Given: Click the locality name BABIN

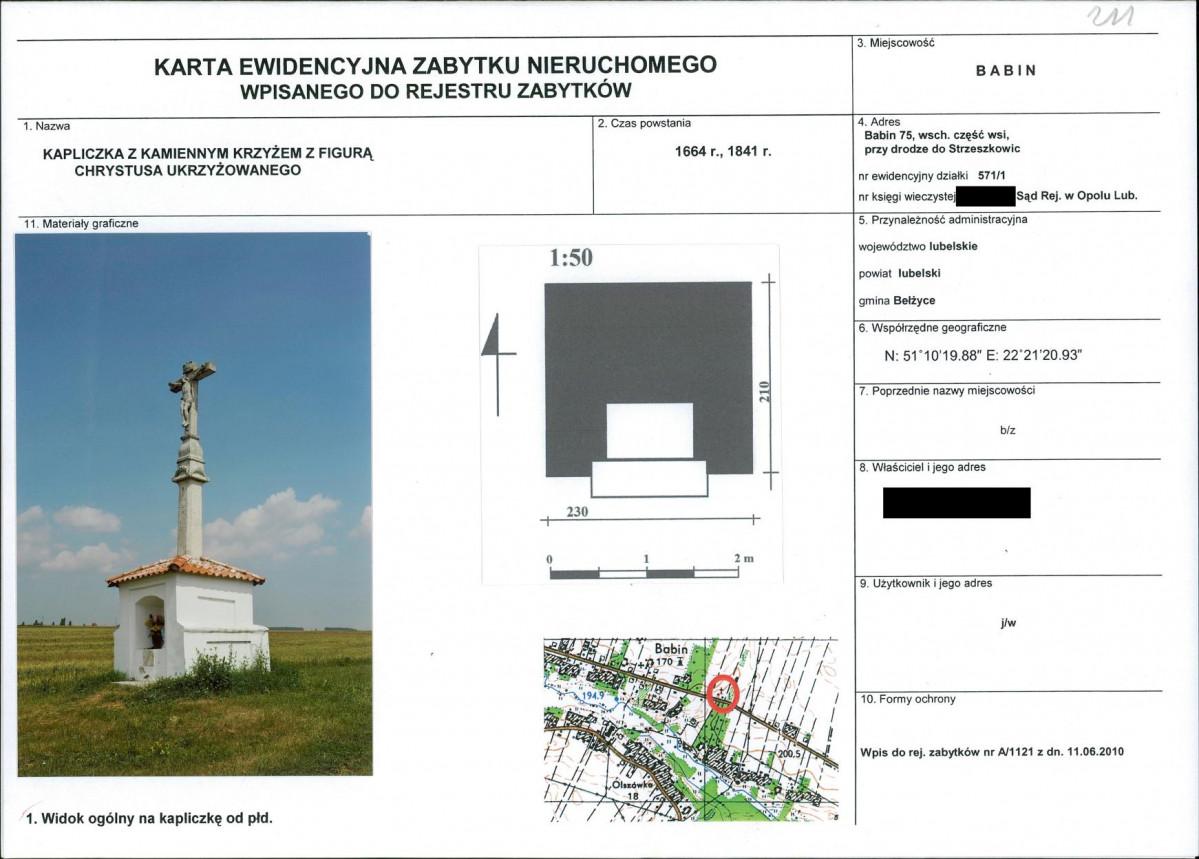Looking at the screenshot, I should [x=1006, y=70].
